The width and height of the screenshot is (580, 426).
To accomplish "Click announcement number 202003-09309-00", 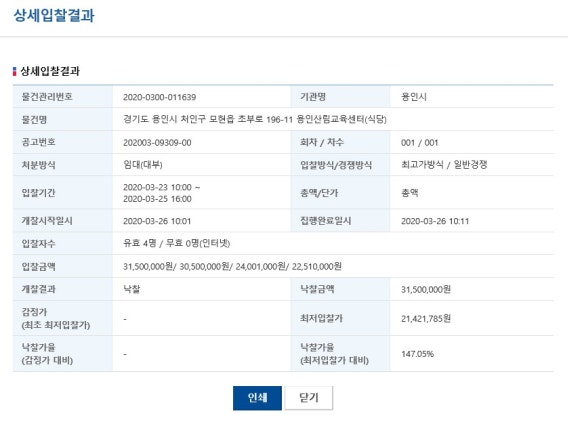I will [157, 143].
